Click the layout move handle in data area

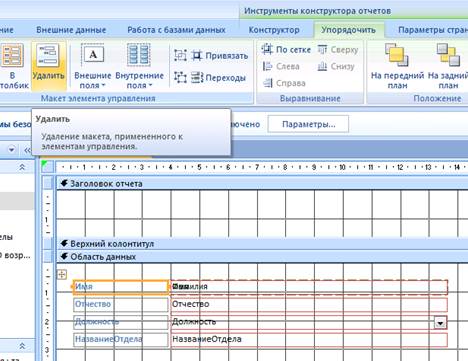pos(62,274)
